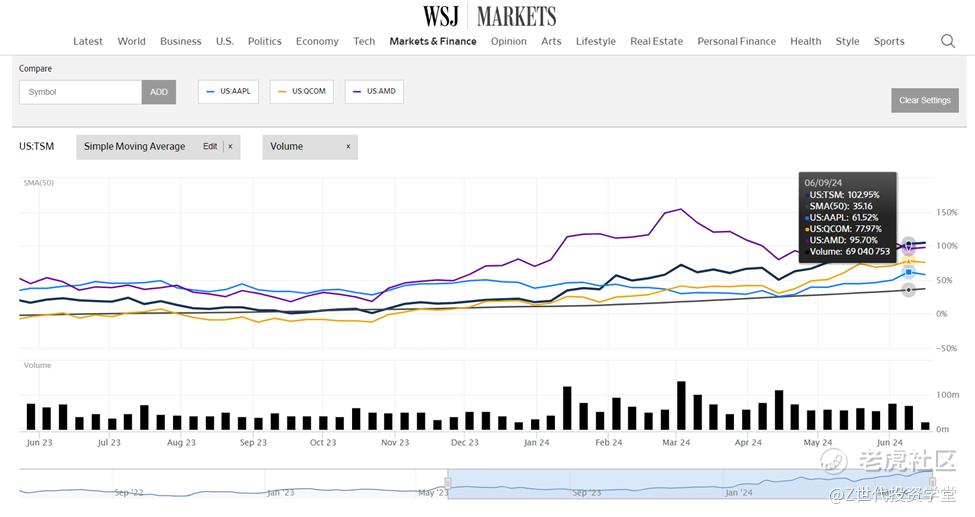This screenshot has width=975, height=517.
Task: Remove the Volume indicator
Action: (x=348, y=147)
